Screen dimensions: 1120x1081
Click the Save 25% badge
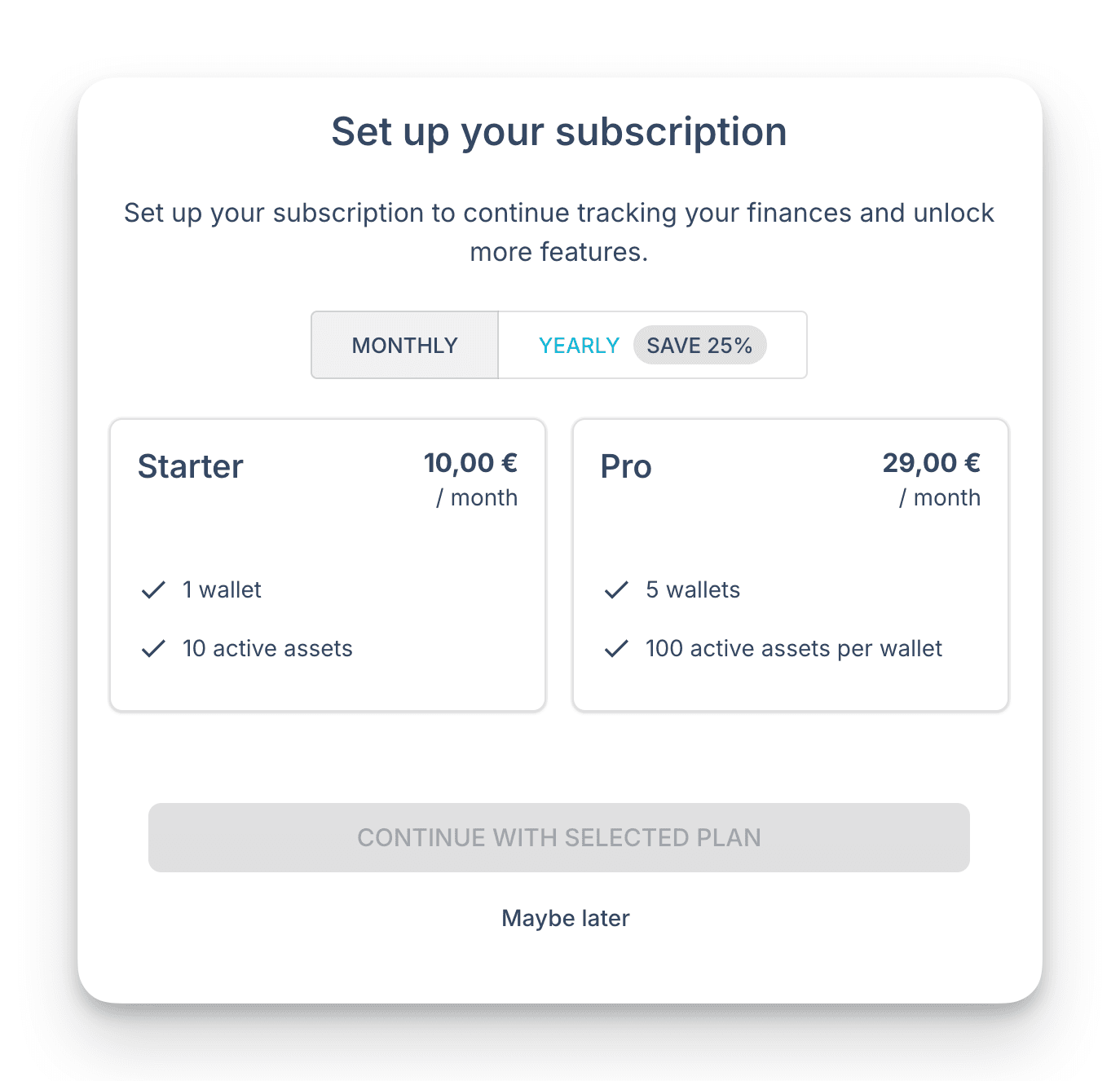pos(699,346)
